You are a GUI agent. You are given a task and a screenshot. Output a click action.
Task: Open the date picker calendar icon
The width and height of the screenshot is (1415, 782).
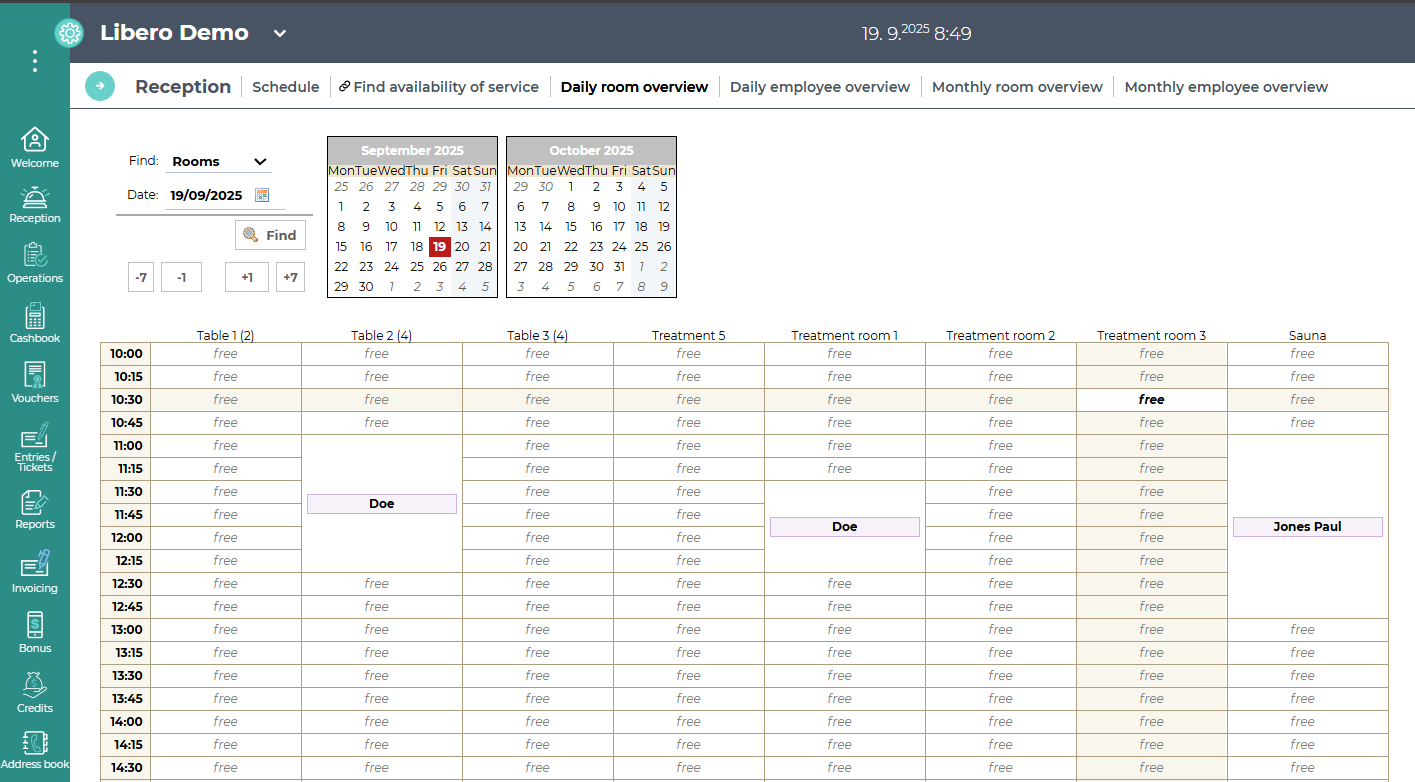[x=262, y=195]
